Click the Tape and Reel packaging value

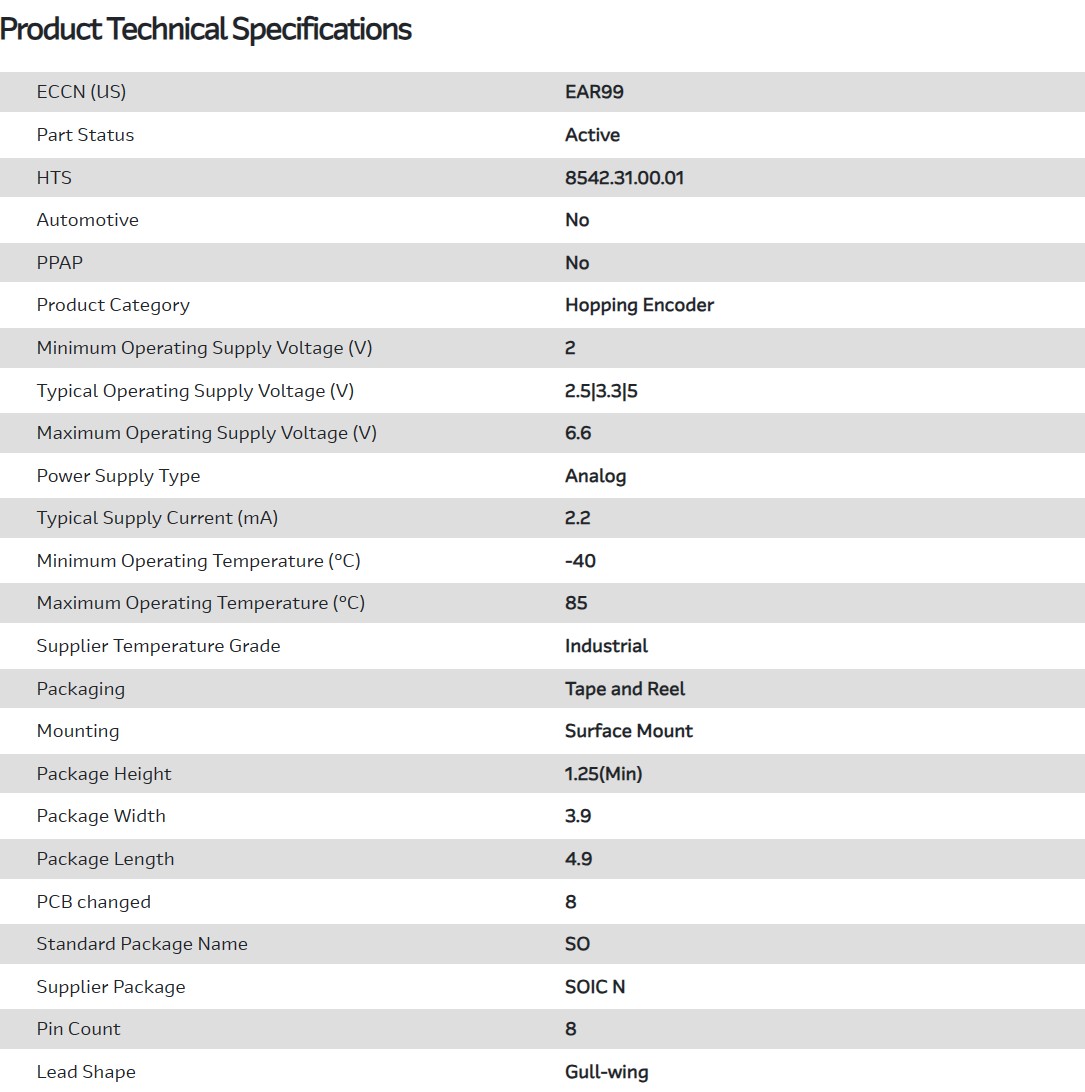click(x=625, y=689)
